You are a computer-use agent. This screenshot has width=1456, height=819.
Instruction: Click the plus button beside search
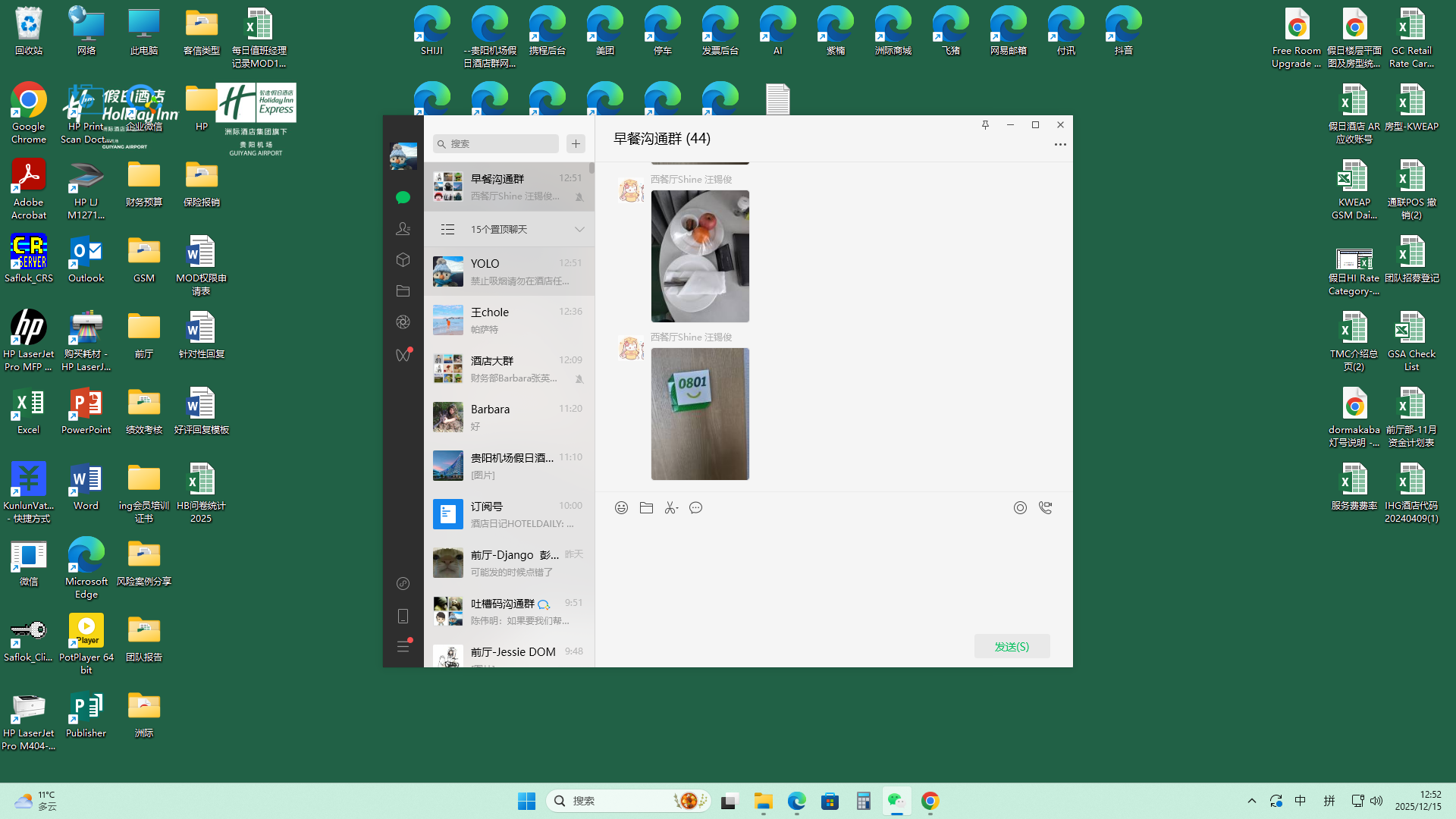coord(576,143)
